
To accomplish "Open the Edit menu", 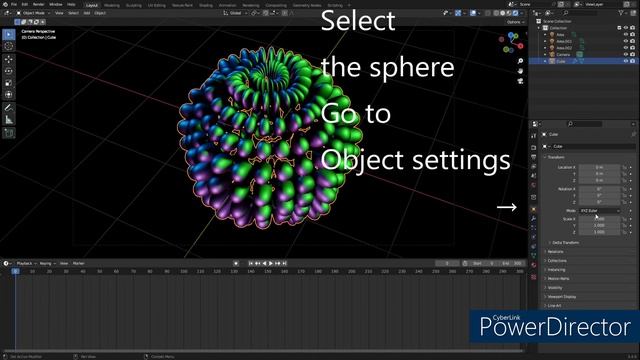I will [24, 4].
